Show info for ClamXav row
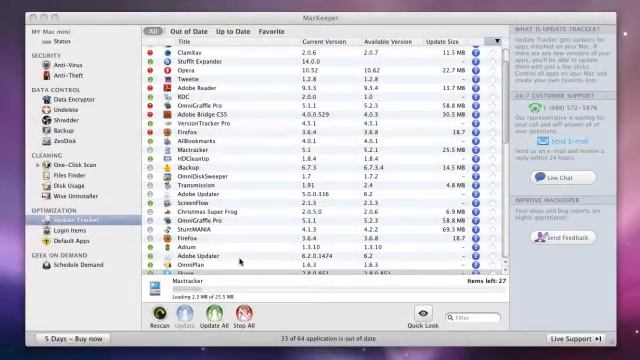This screenshot has height=360, width=640. coord(476,53)
